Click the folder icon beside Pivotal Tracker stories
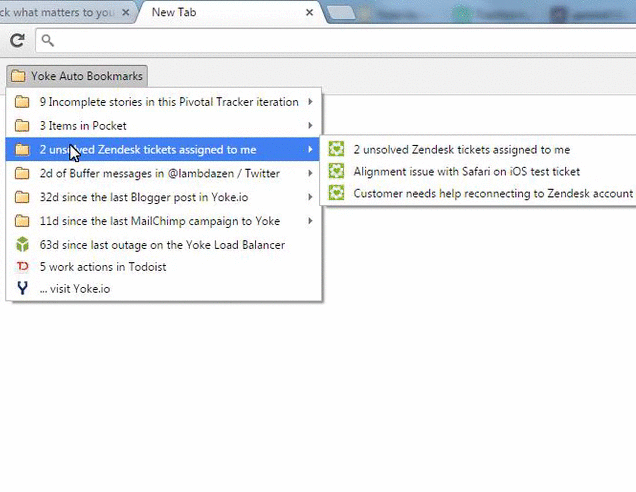 coord(22,102)
